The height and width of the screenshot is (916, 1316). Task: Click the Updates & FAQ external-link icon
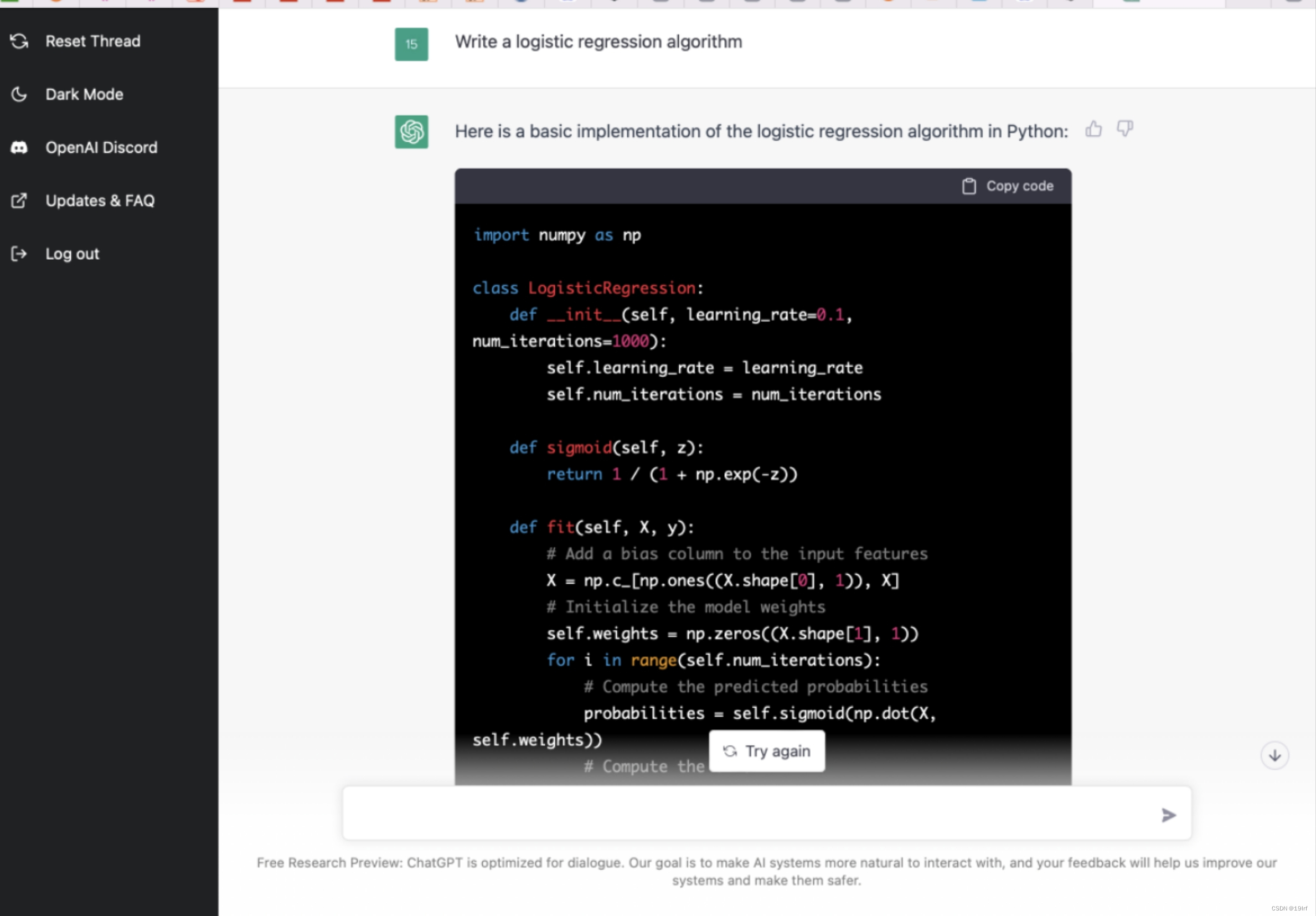click(19, 200)
